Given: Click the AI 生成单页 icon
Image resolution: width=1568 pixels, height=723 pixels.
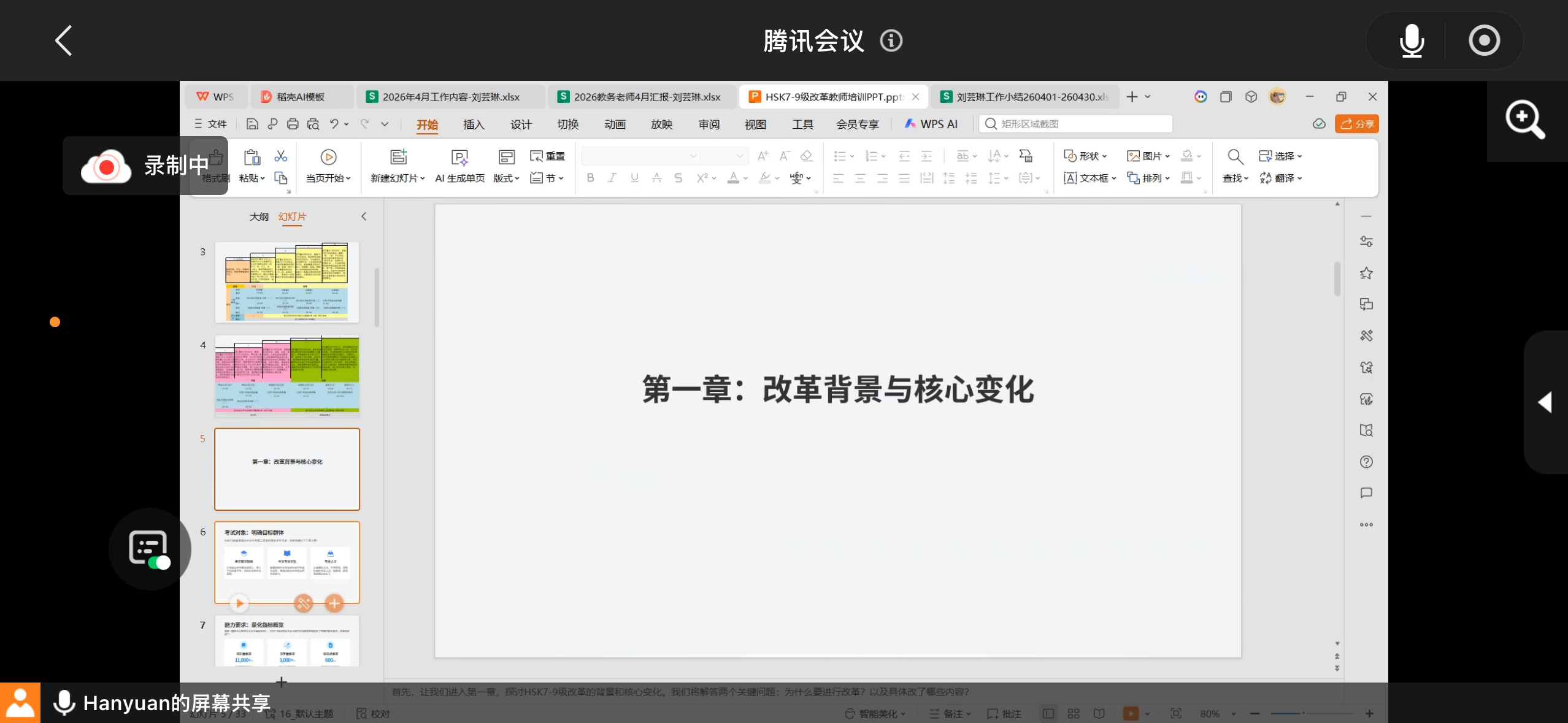Looking at the screenshot, I should 459,158.
